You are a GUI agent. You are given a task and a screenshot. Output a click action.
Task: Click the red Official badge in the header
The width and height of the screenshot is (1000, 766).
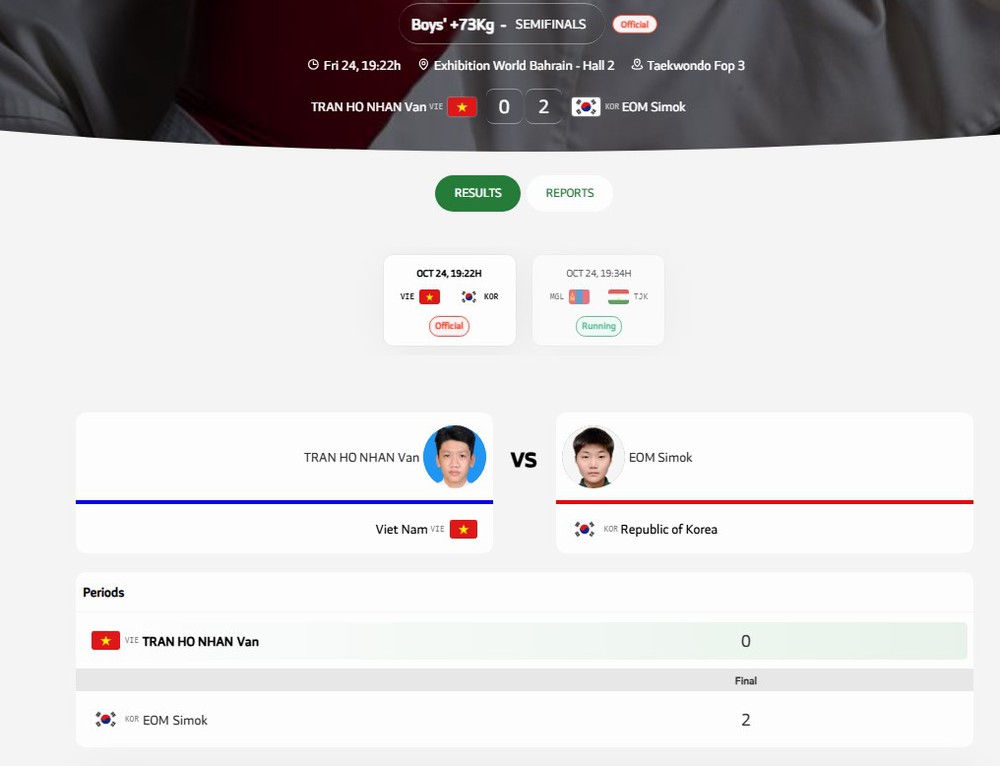tap(635, 24)
